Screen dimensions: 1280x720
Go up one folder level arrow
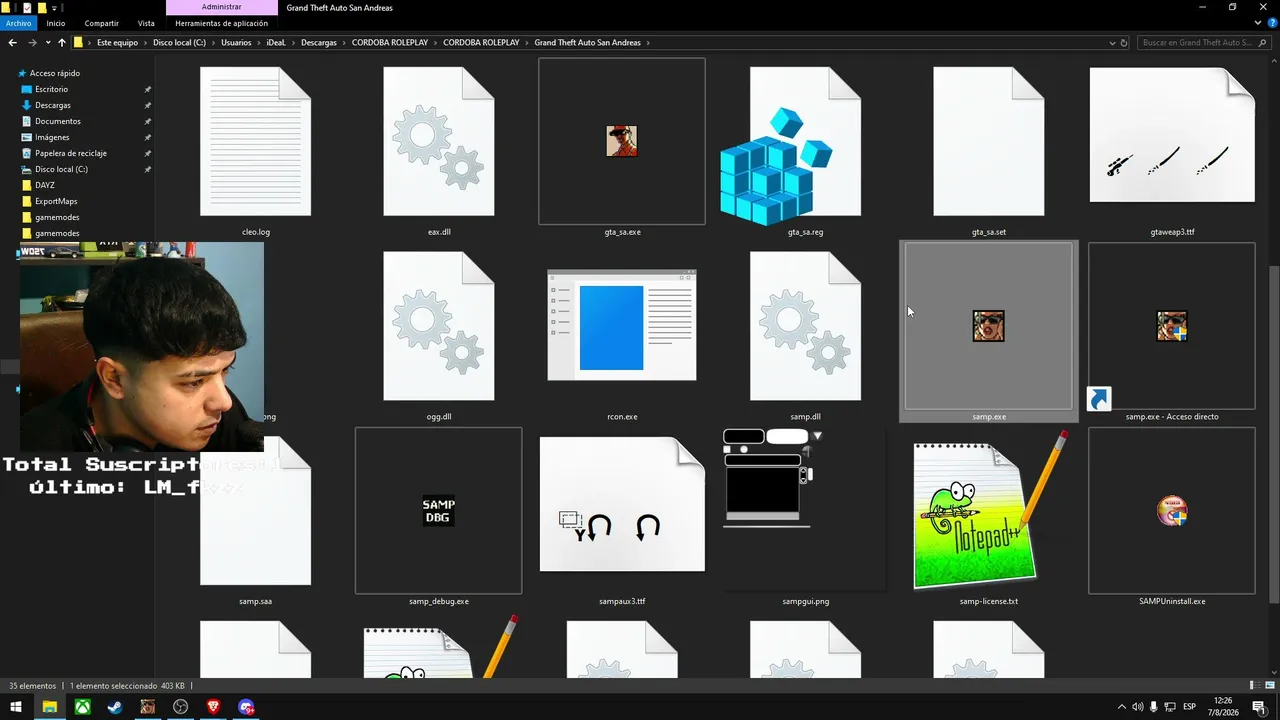(62, 43)
